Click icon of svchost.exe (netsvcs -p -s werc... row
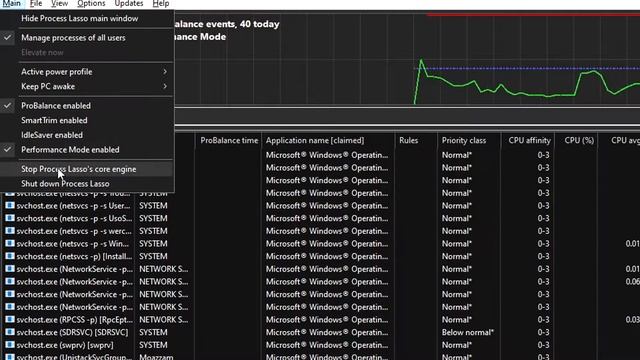Viewport: 640px width, 360px height. point(10,231)
